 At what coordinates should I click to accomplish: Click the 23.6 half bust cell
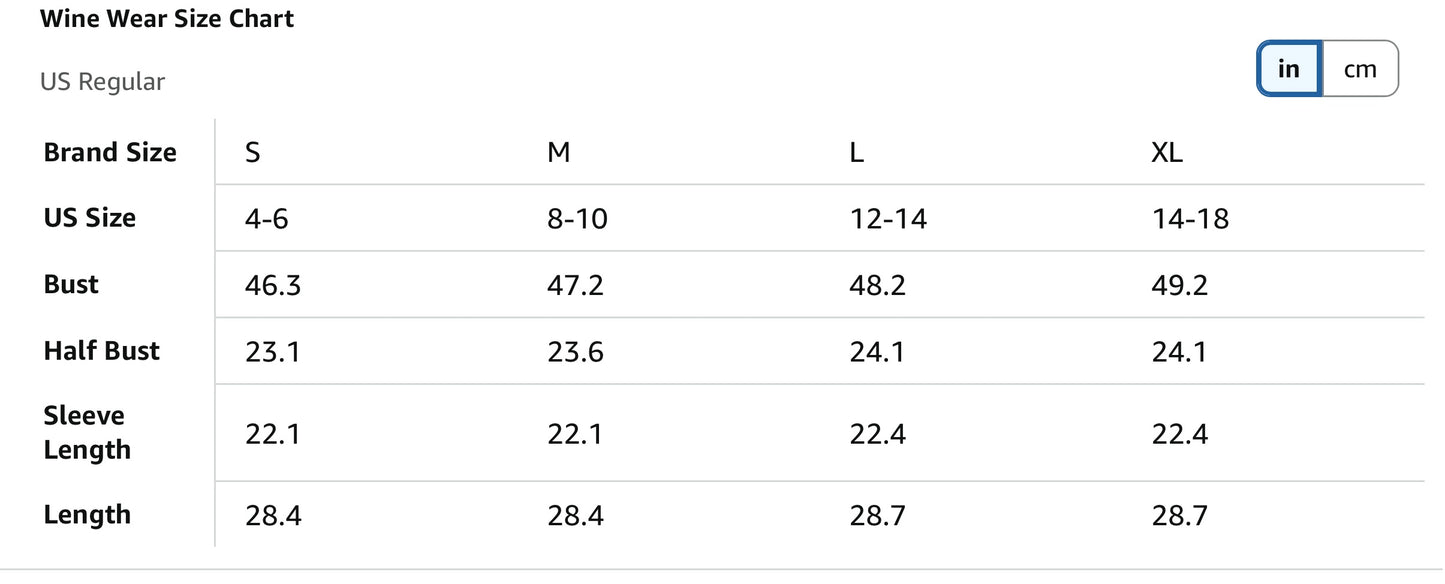(575, 352)
